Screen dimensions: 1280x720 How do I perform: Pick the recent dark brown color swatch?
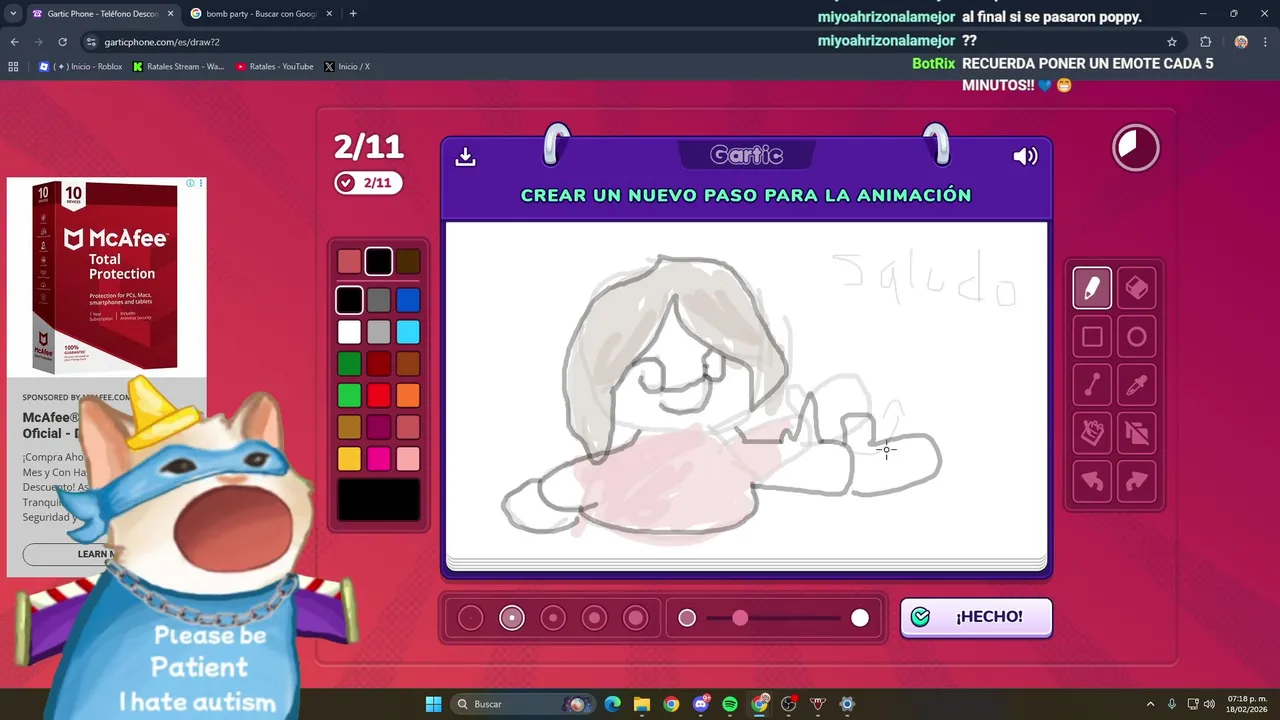[x=408, y=262]
